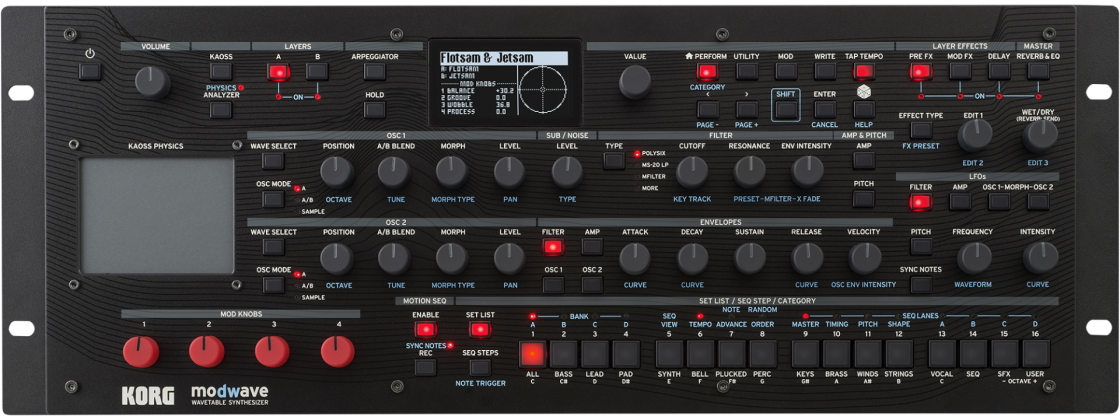Toggle Layer B button
Image resolution: width=1120 pixels, height=420 pixels.
(x=317, y=71)
